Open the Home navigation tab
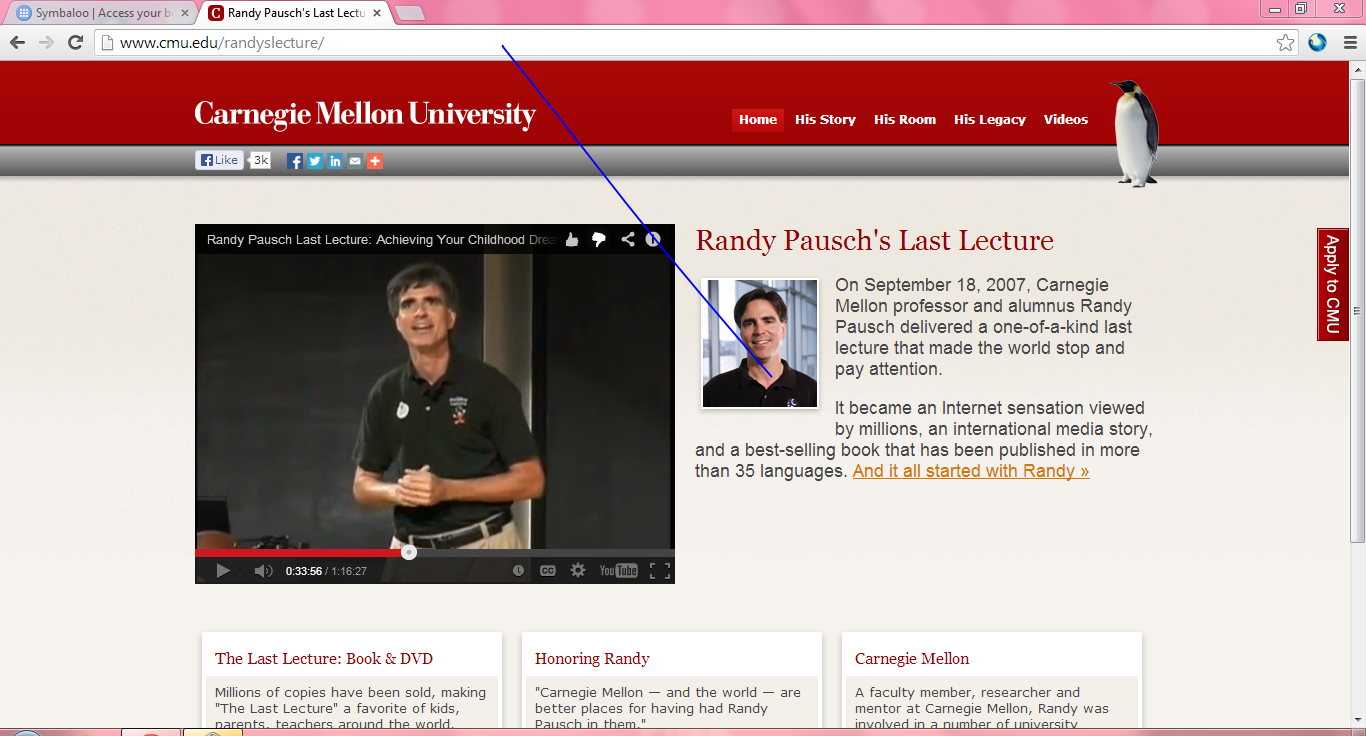The height and width of the screenshot is (736, 1366). point(758,120)
